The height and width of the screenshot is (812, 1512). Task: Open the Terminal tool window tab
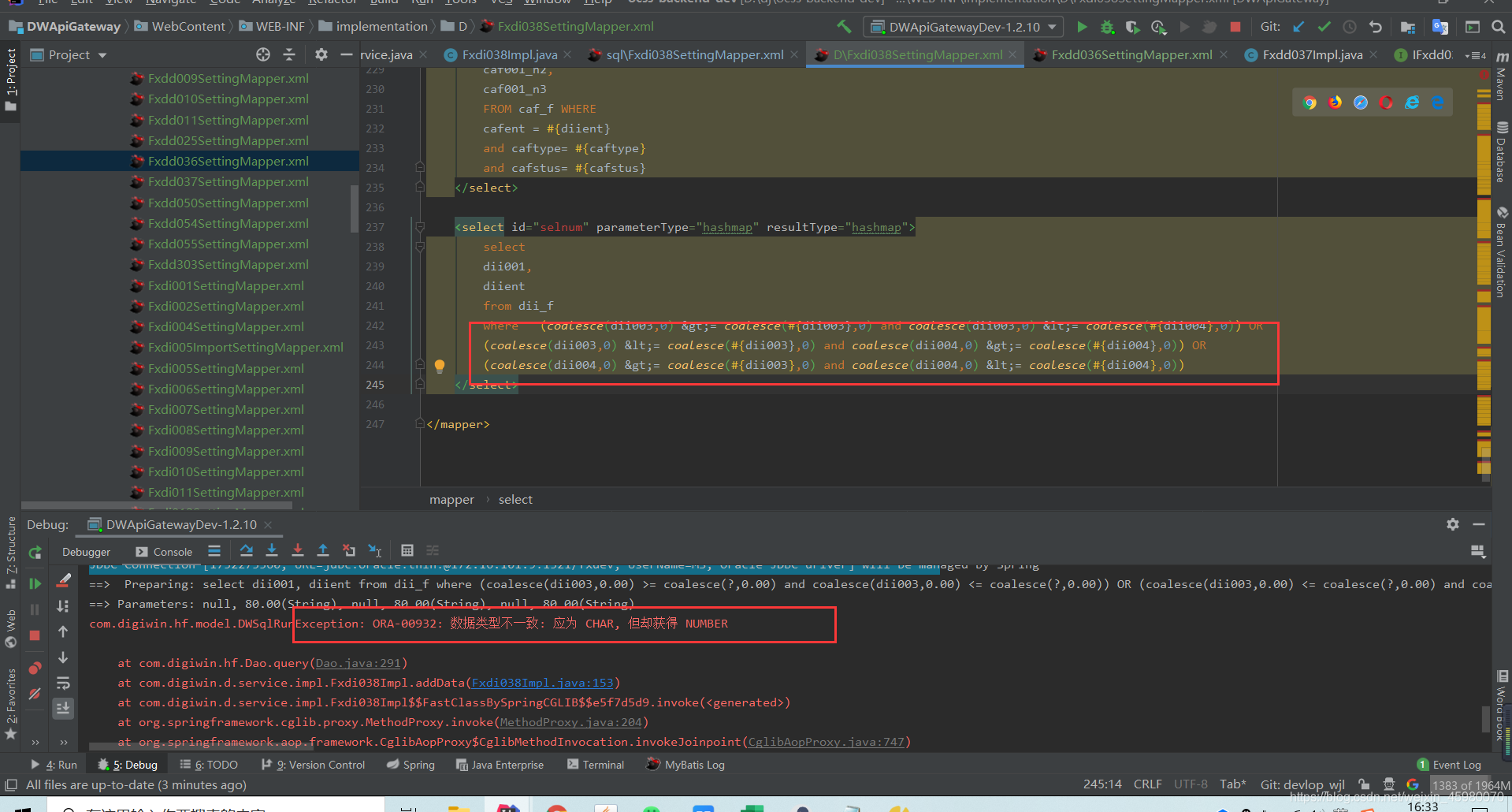pyautogui.click(x=595, y=765)
